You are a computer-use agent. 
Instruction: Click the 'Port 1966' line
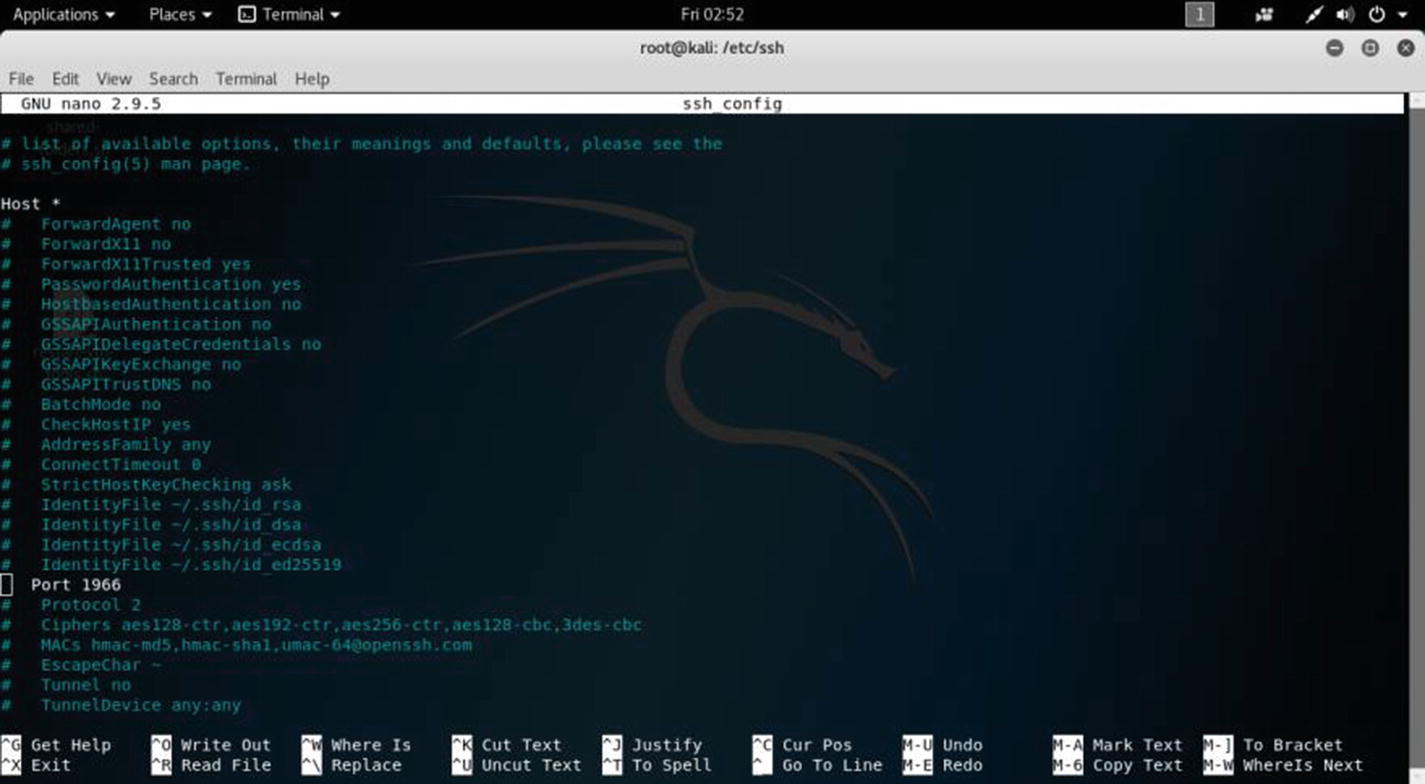(x=76, y=584)
